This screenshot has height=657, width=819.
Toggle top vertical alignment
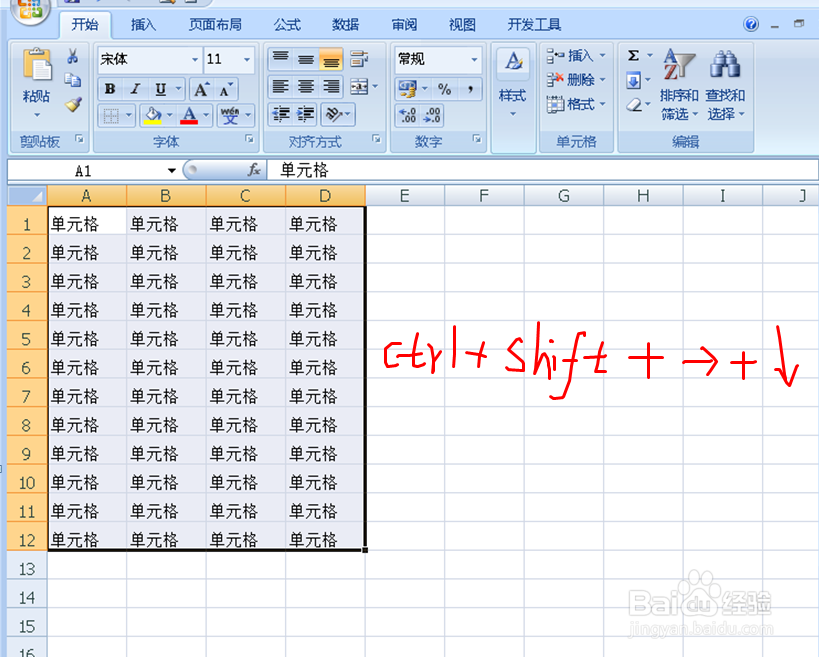point(280,58)
